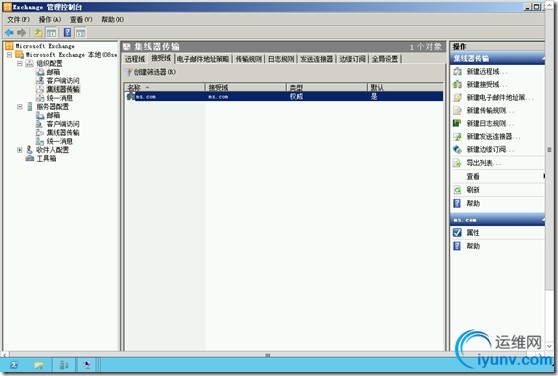Screen dimensions: 558x376
Task: Click the 新建边缘订阅 action icon
Action: click(457, 149)
